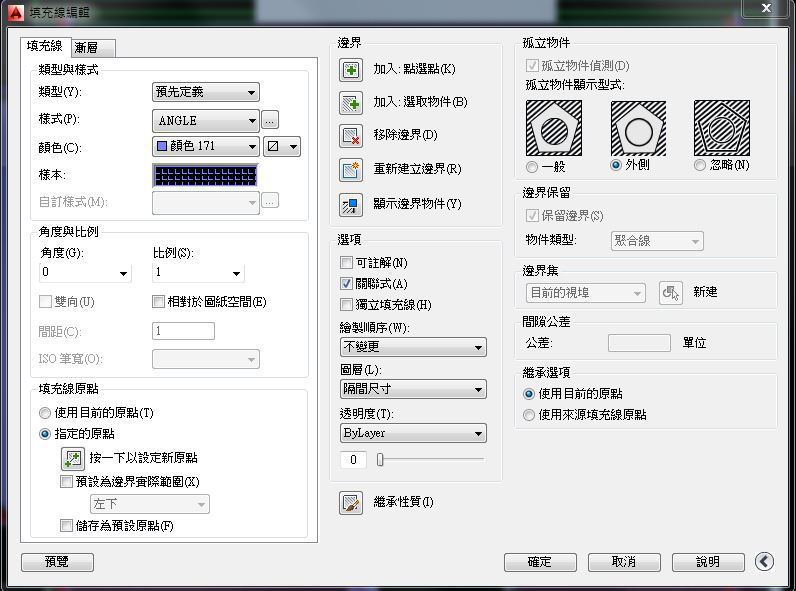Choose the 一般 island style thumbnail

pos(554,128)
